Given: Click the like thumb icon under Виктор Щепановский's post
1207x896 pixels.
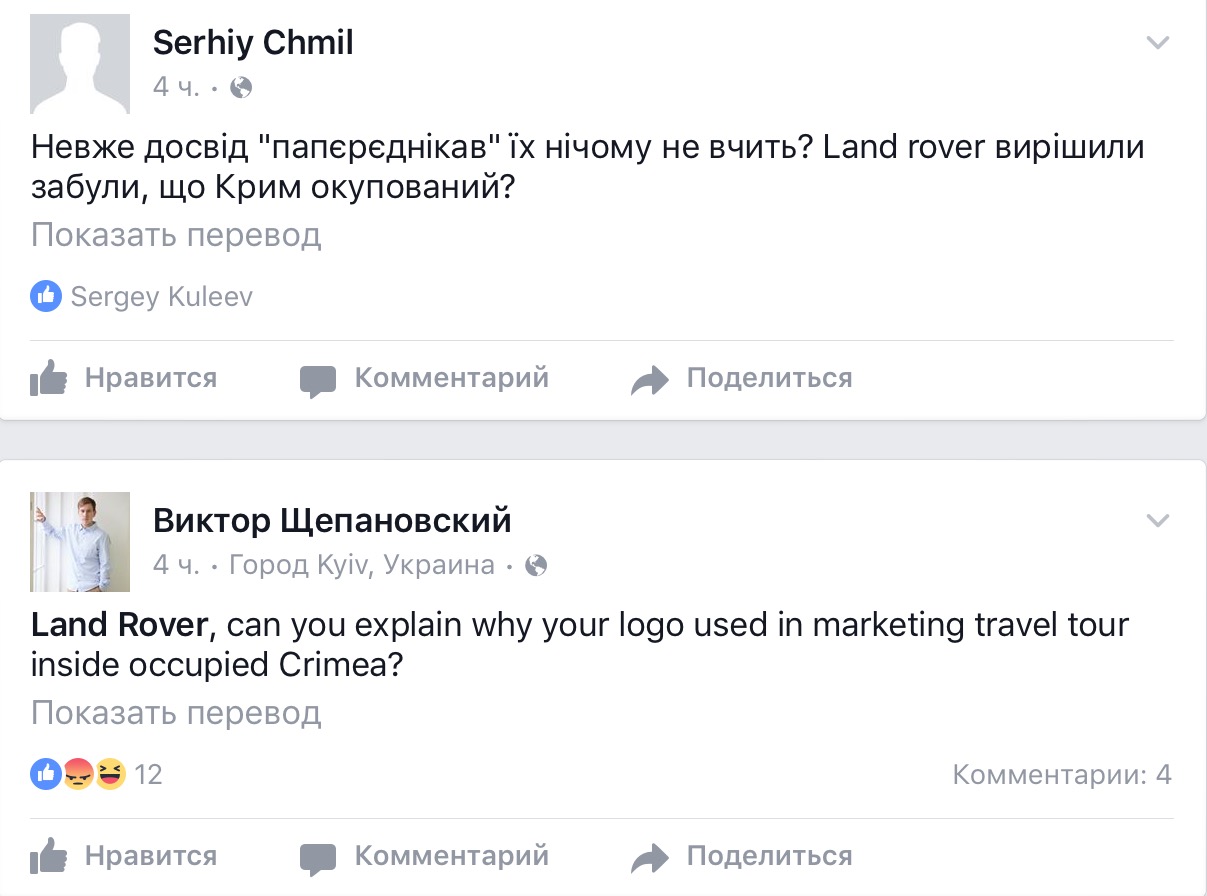Looking at the screenshot, I should coord(48,857).
